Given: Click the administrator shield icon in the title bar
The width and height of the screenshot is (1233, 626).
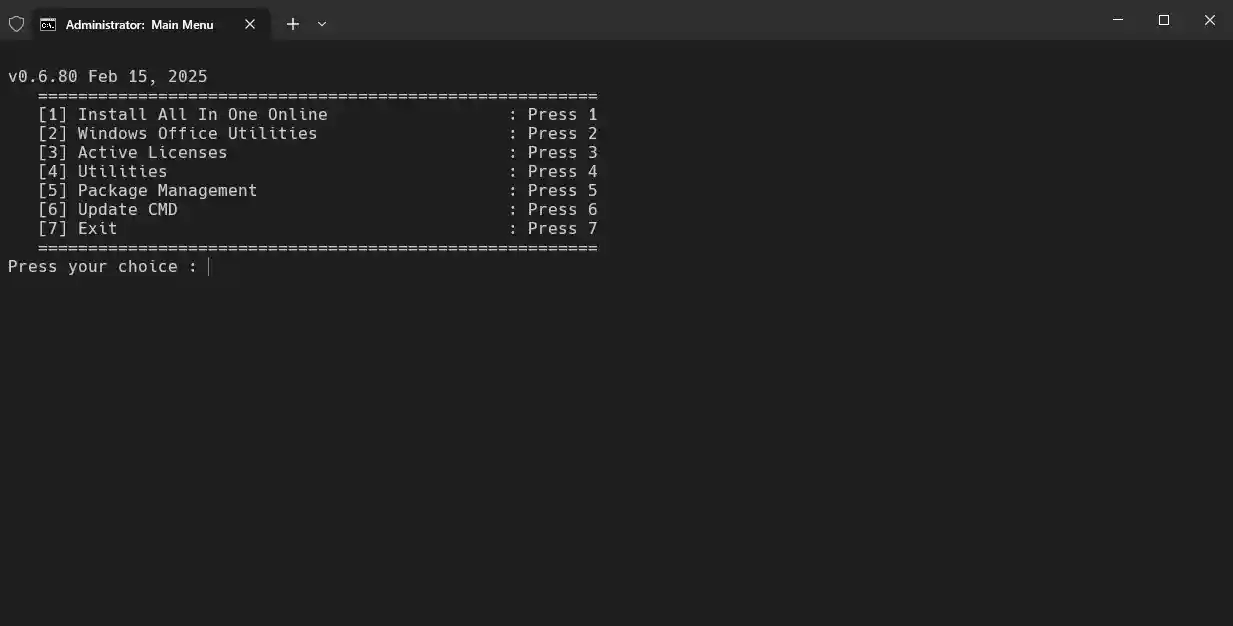Looking at the screenshot, I should [x=16, y=23].
